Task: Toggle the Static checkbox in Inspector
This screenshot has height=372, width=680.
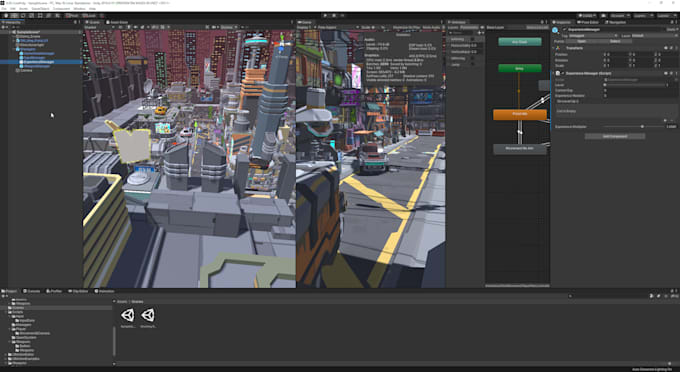Action: (x=670, y=29)
